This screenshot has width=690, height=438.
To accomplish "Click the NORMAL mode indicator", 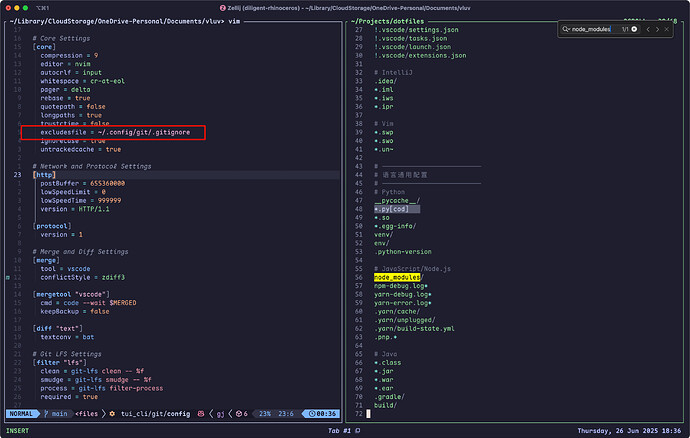I will pyautogui.click(x=21, y=414).
